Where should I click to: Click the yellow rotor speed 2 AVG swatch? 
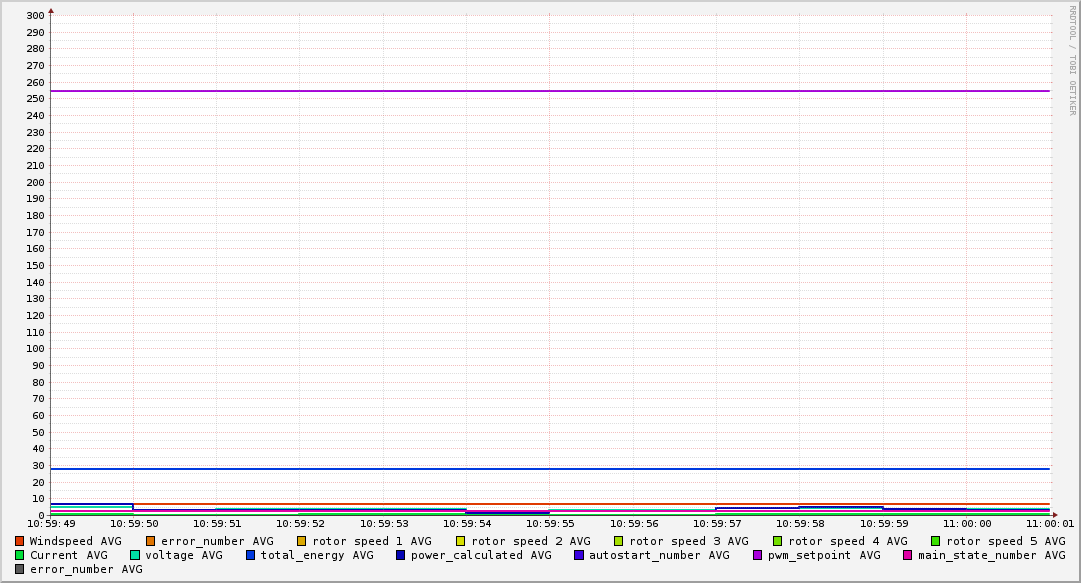point(460,541)
